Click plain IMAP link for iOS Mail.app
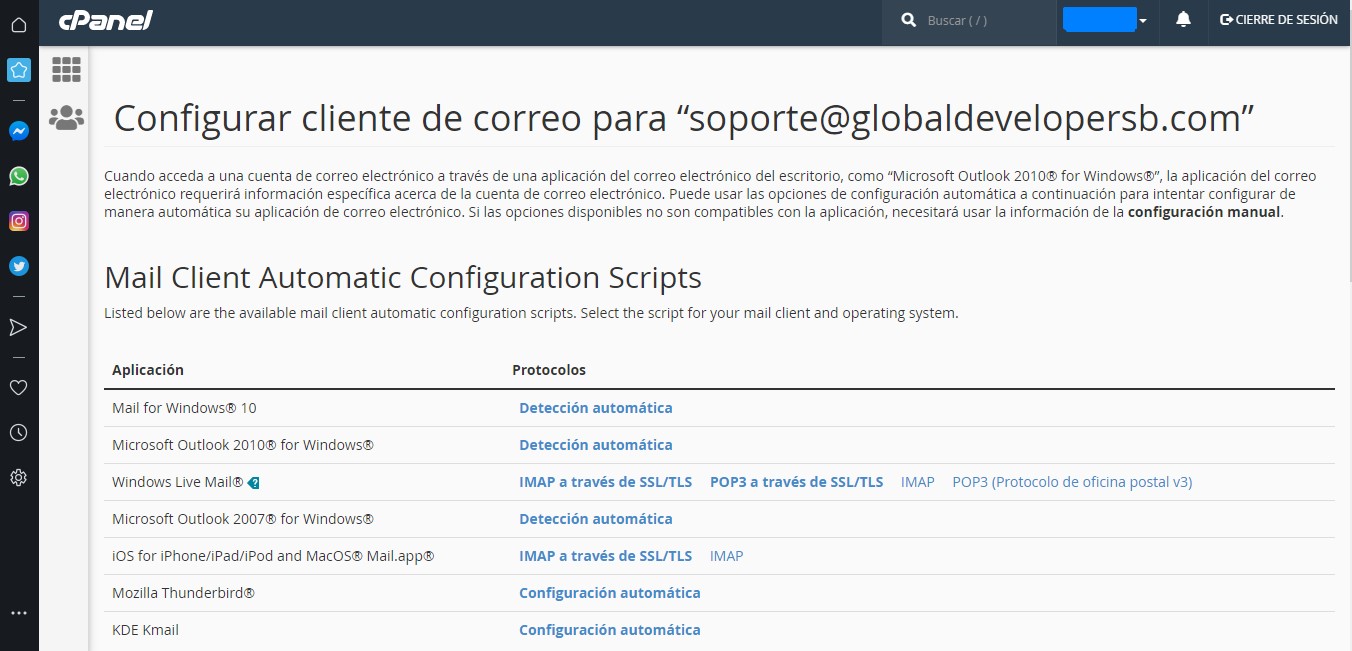The height and width of the screenshot is (651, 1352). (x=726, y=556)
